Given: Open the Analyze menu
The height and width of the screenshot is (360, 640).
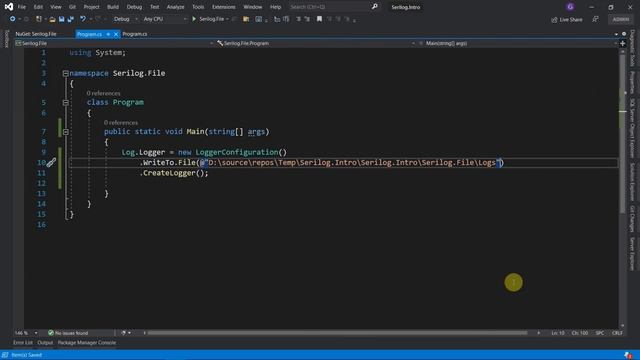Looking at the screenshot, I should click(176, 7).
